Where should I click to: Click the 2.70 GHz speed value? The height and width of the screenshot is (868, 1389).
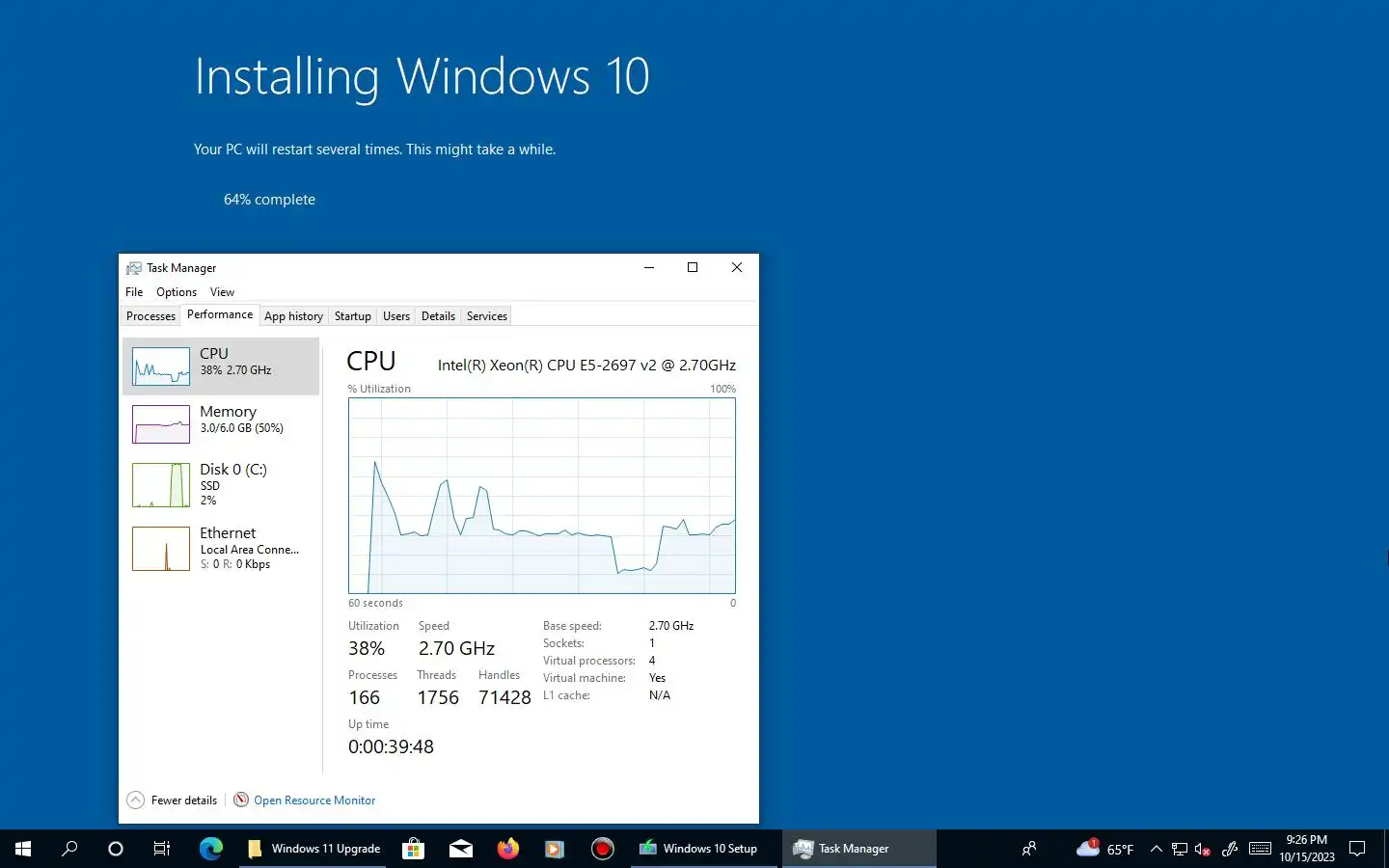tap(456, 648)
